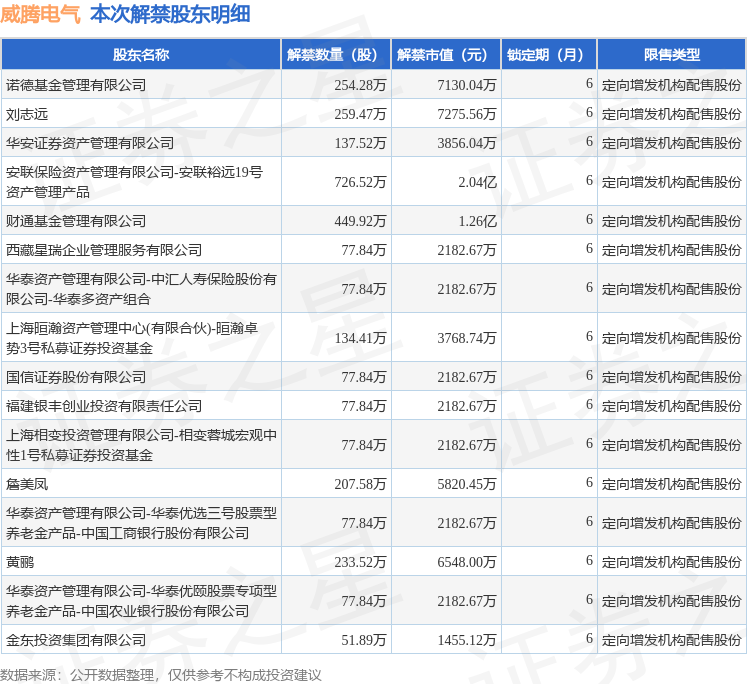Click the 本次解禁股东明细 title text
The image size is (747, 684).
tap(170, 14)
